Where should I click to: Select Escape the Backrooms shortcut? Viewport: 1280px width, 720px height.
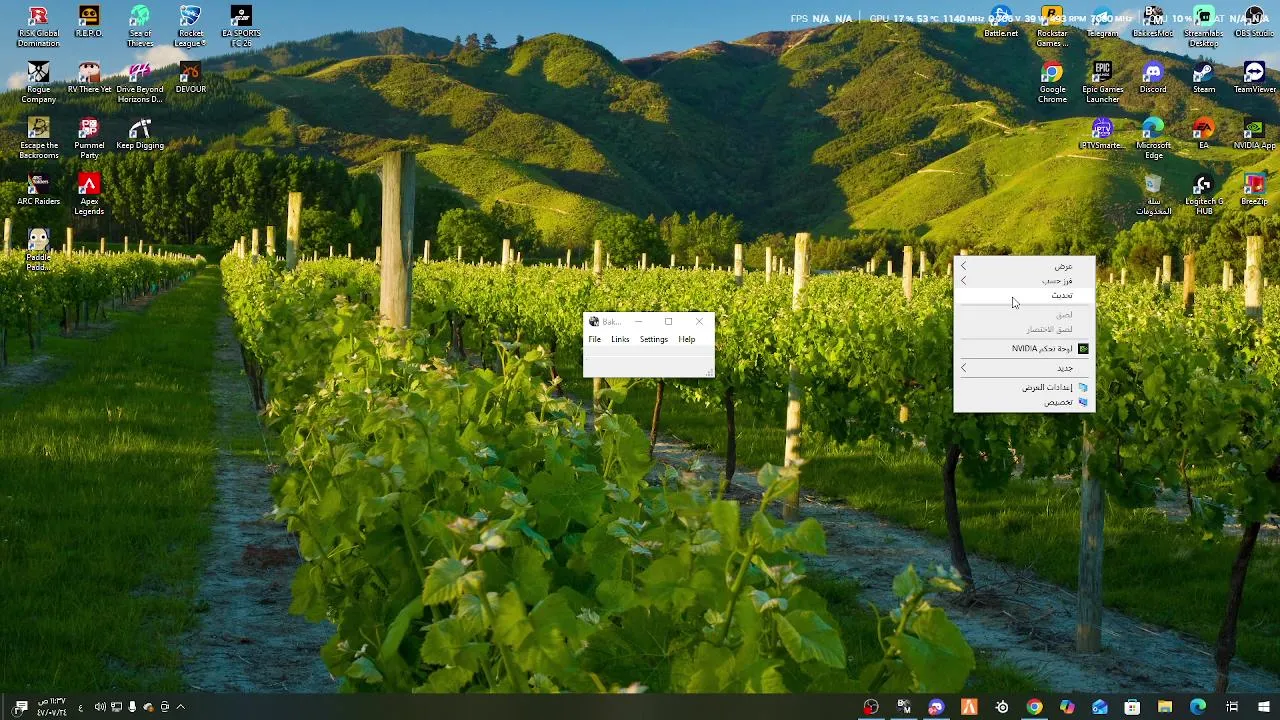[38, 139]
